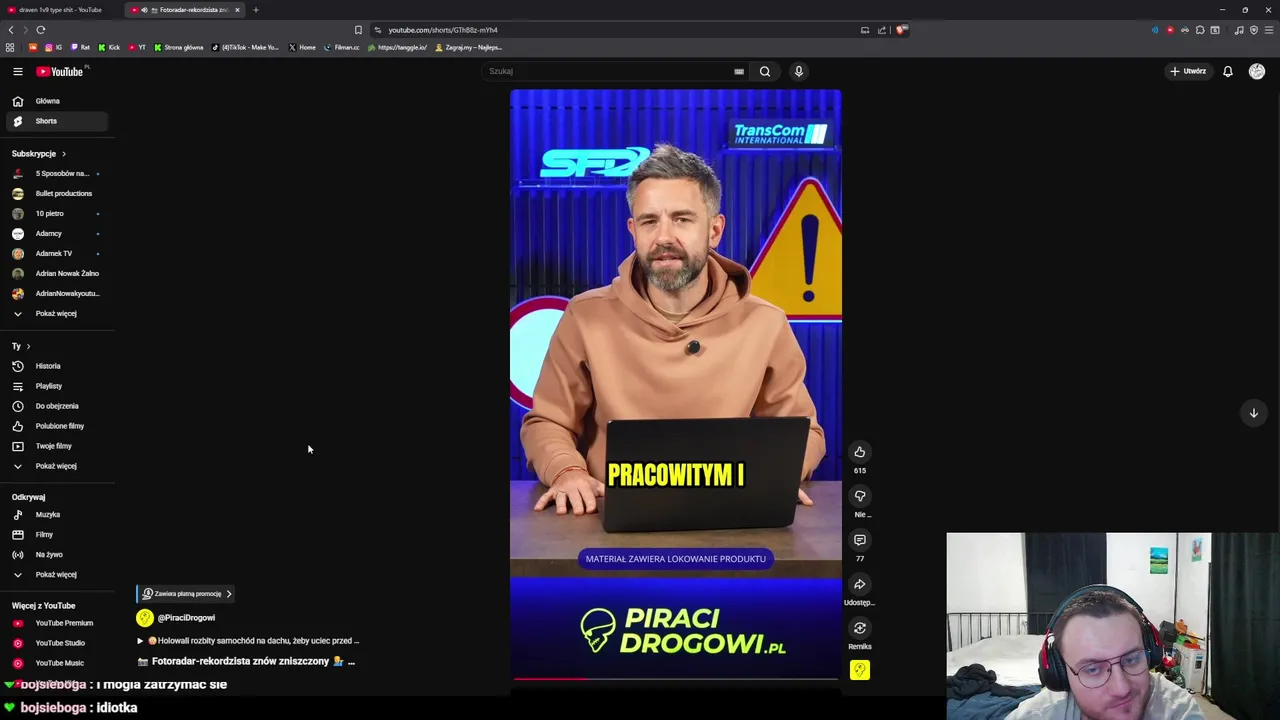Open the Bullet productions channel
This screenshot has width=1280, height=720.
(57, 193)
